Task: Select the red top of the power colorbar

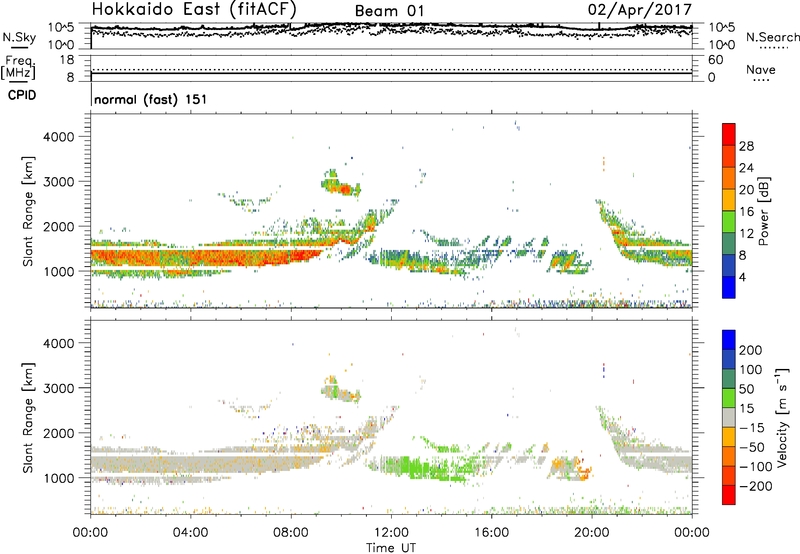Action: point(729,135)
